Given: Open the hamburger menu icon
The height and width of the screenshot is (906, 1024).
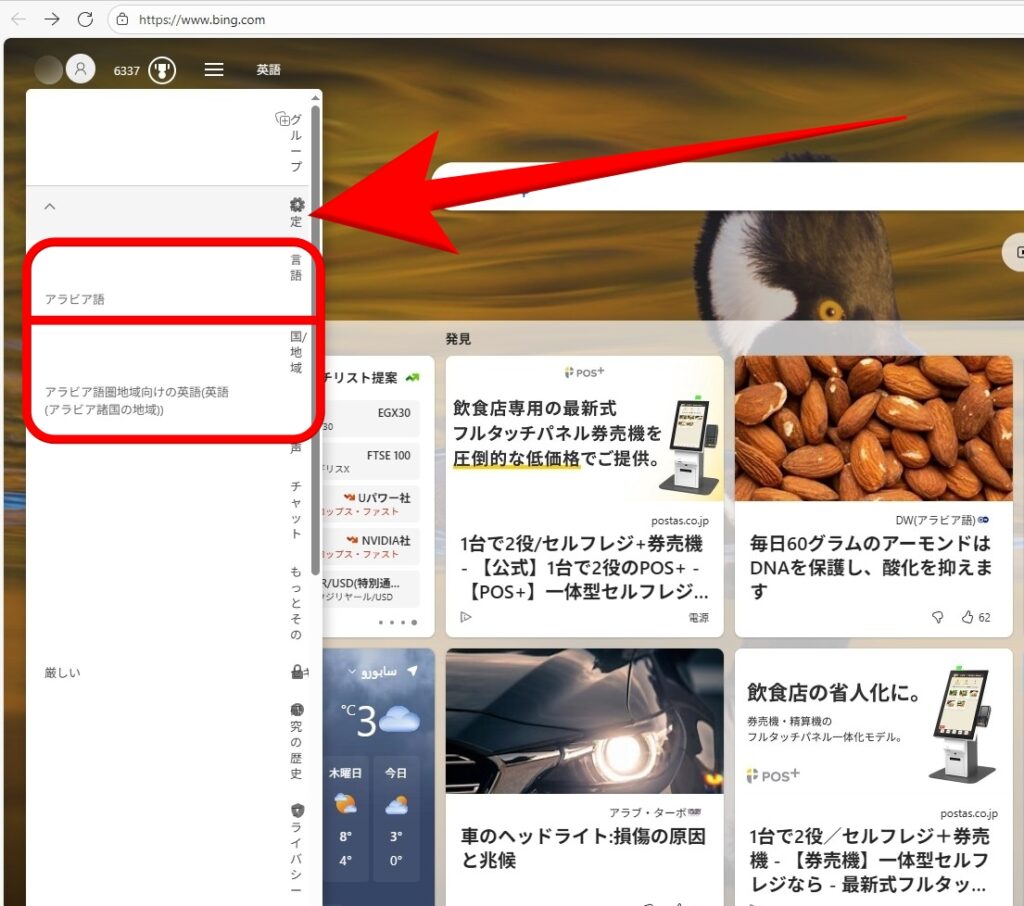Looking at the screenshot, I should tap(214, 70).
